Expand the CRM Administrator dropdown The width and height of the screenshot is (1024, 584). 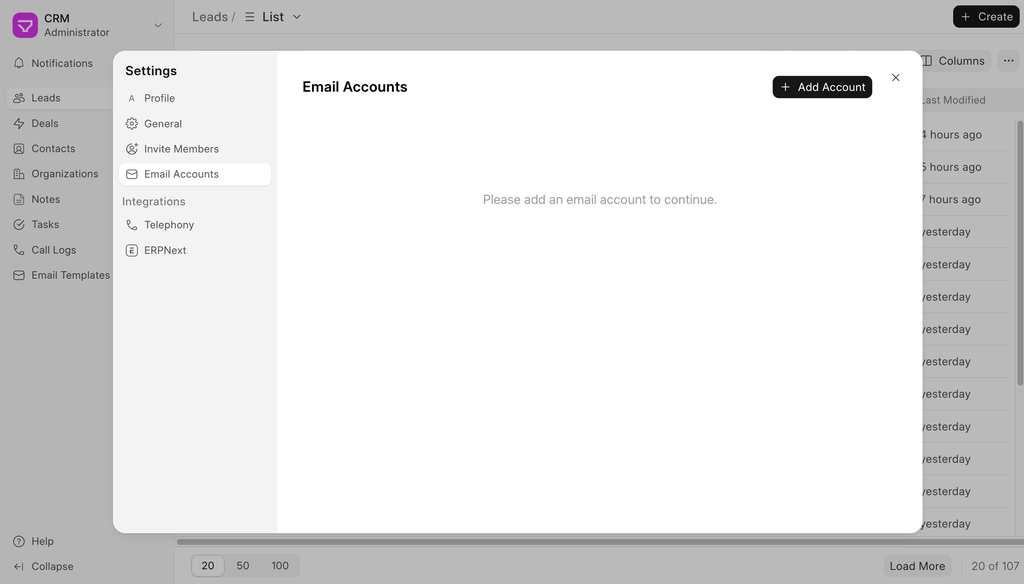coord(157,25)
